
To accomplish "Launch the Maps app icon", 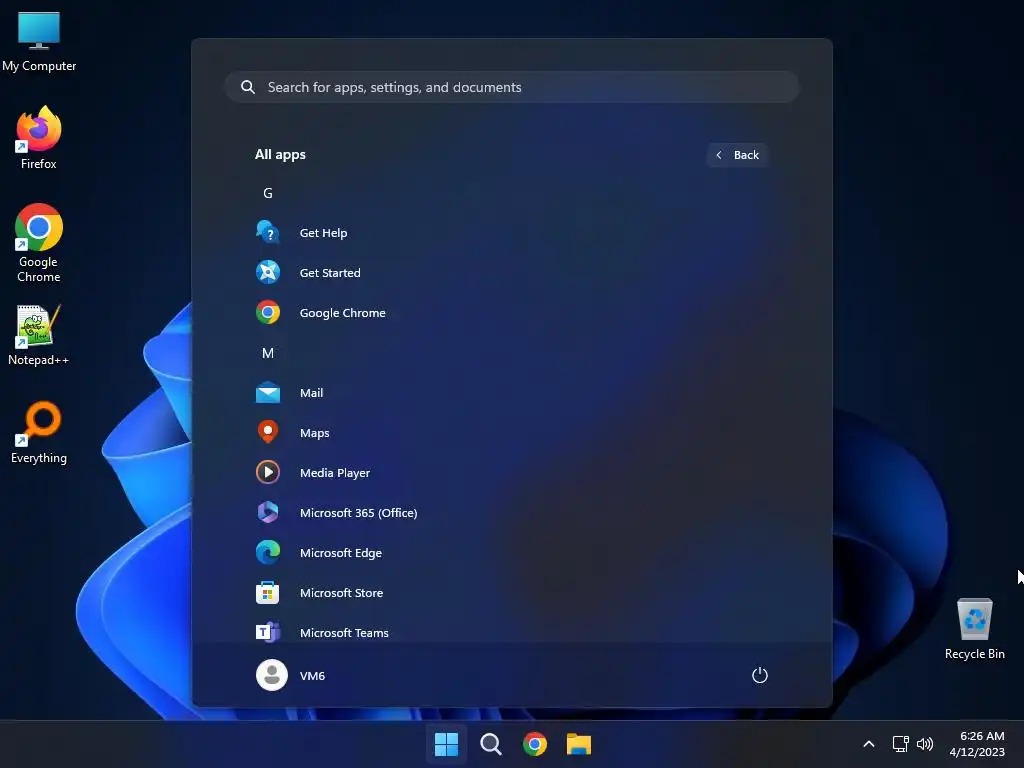I will tap(268, 433).
